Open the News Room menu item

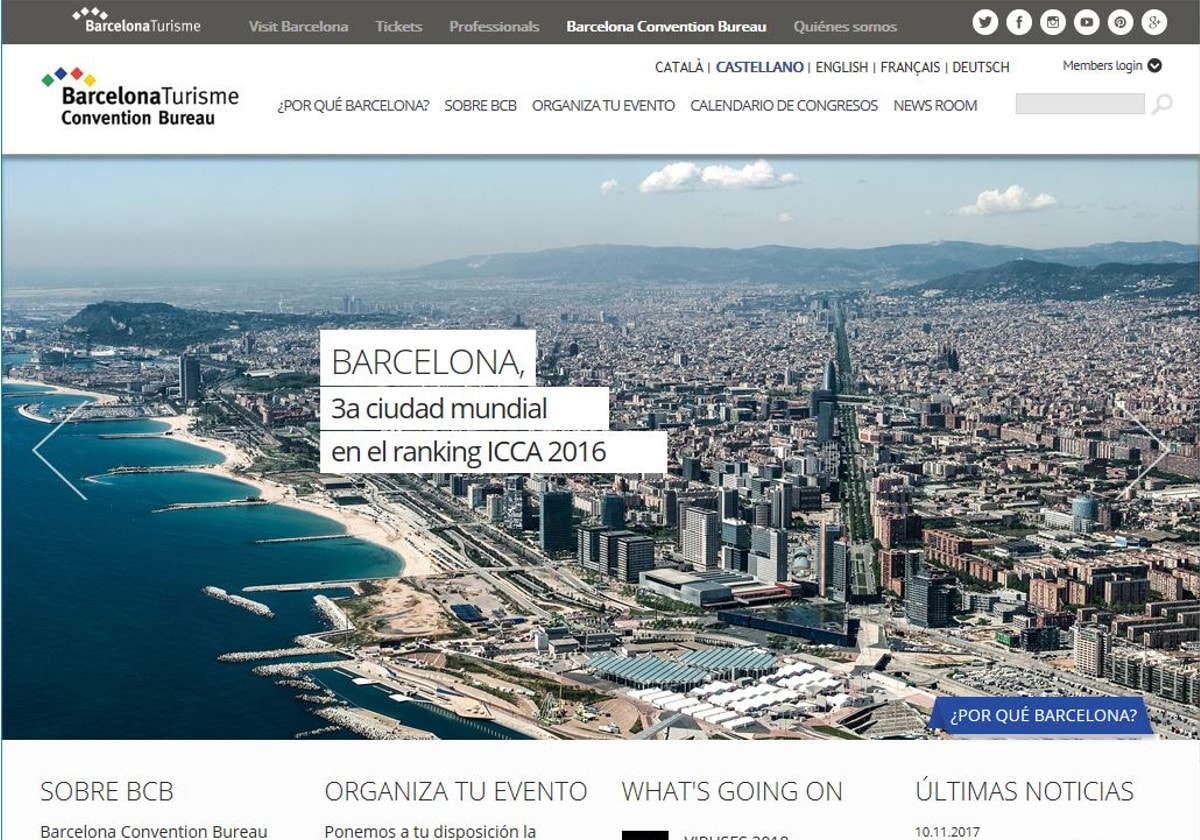935,105
